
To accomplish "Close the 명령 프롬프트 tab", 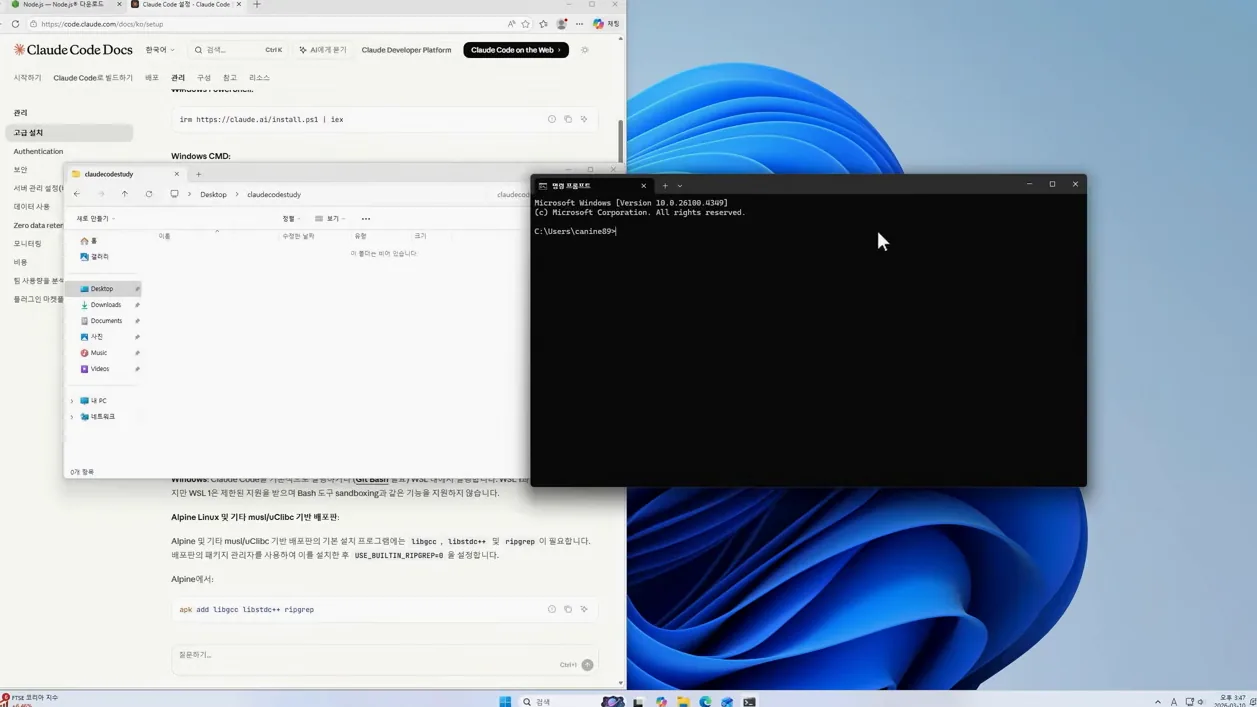I will (x=643, y=186).
